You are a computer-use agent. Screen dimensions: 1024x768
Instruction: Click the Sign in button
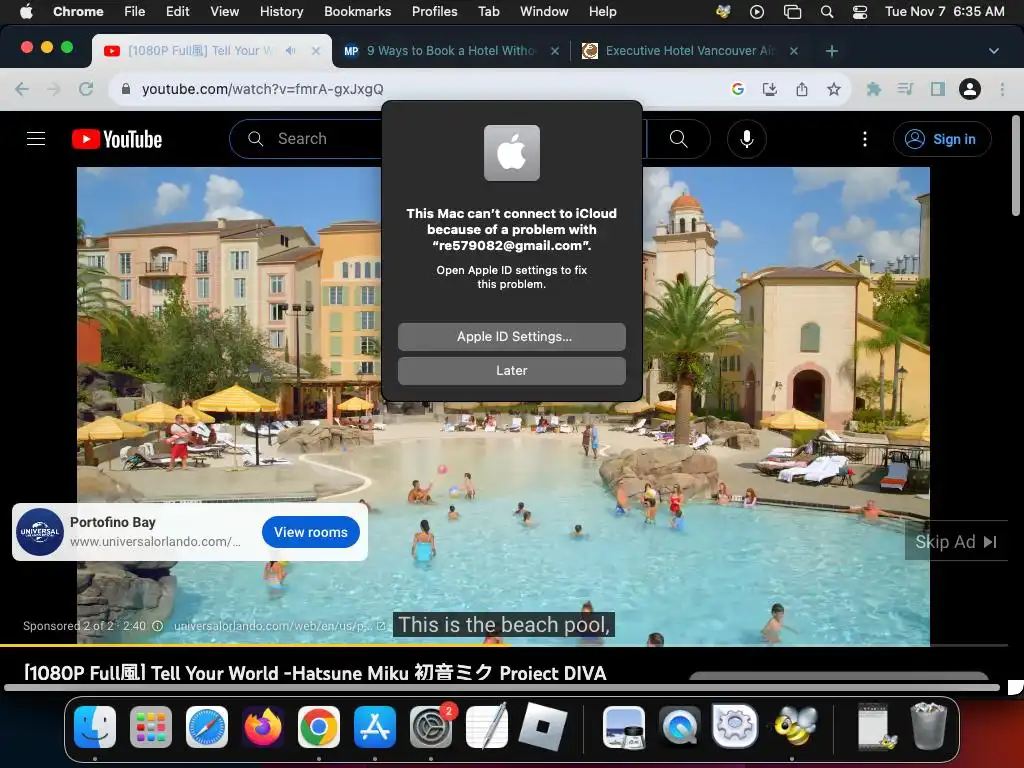942,139
